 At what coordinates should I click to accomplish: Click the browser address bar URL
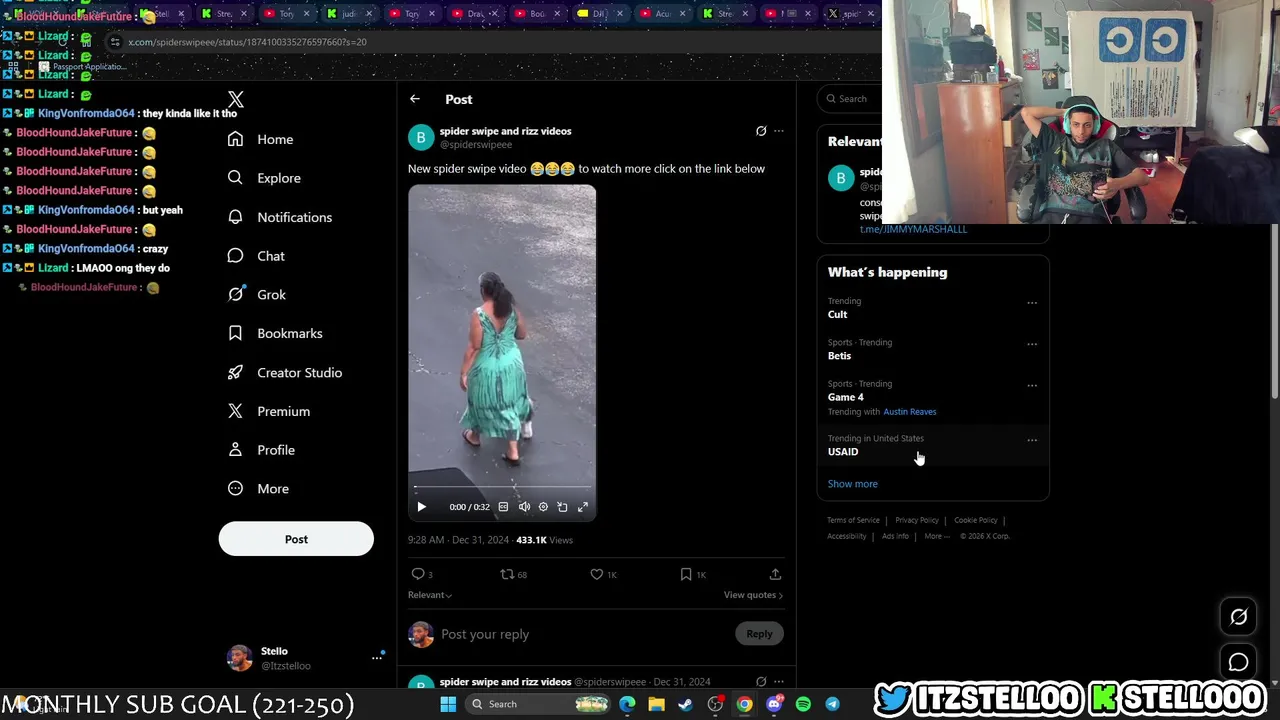coord(247,42)
